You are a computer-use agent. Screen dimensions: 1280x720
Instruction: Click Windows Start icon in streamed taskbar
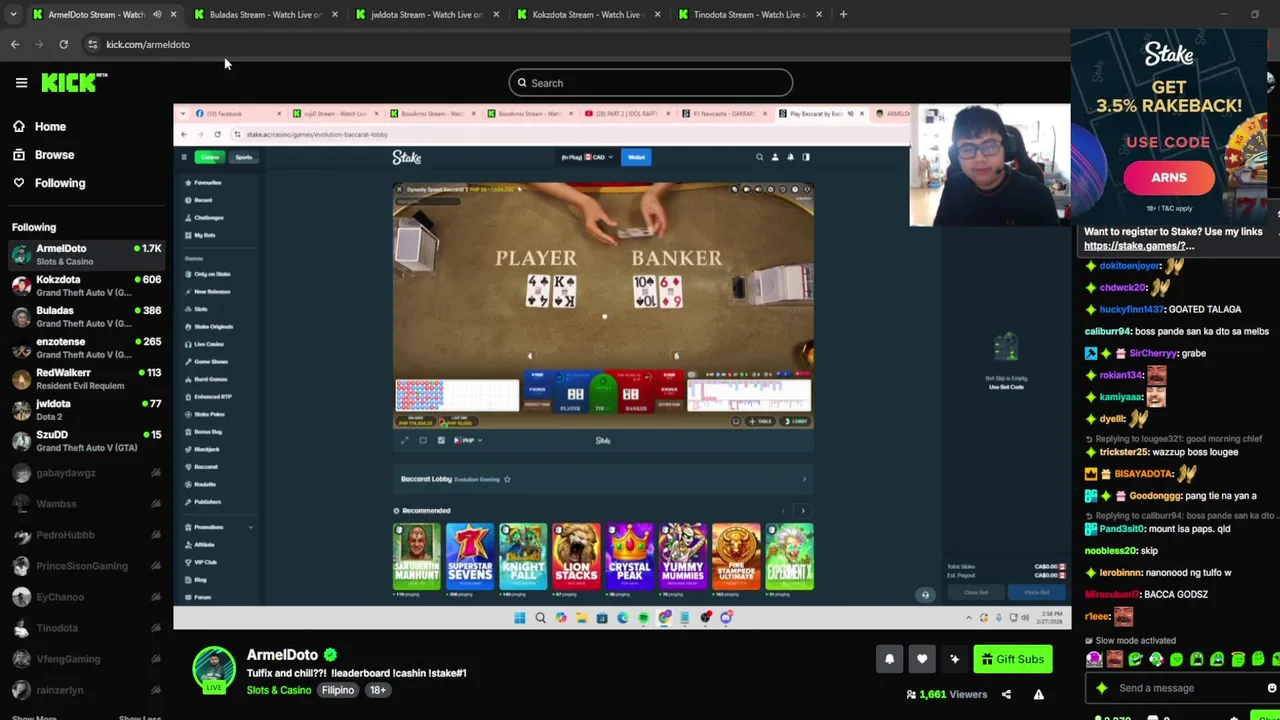[x=519, y=617]
